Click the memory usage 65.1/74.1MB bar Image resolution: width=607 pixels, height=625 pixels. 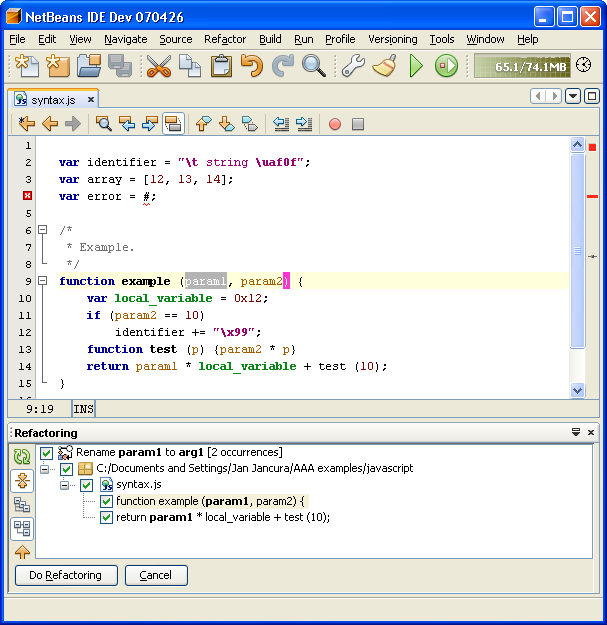[x=522, y=66]
